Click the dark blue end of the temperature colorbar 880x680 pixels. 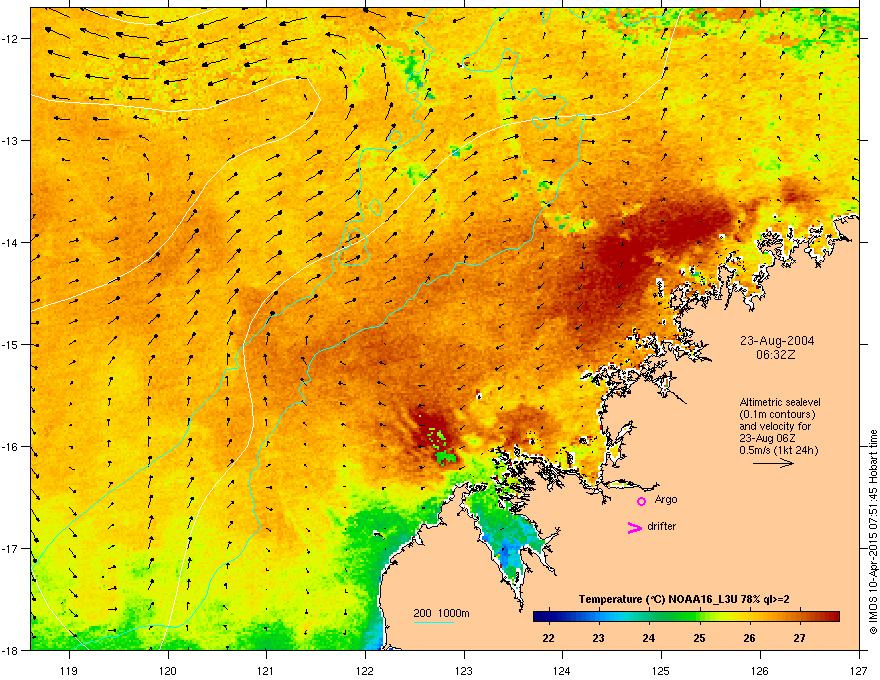click(x=540, y=617)
